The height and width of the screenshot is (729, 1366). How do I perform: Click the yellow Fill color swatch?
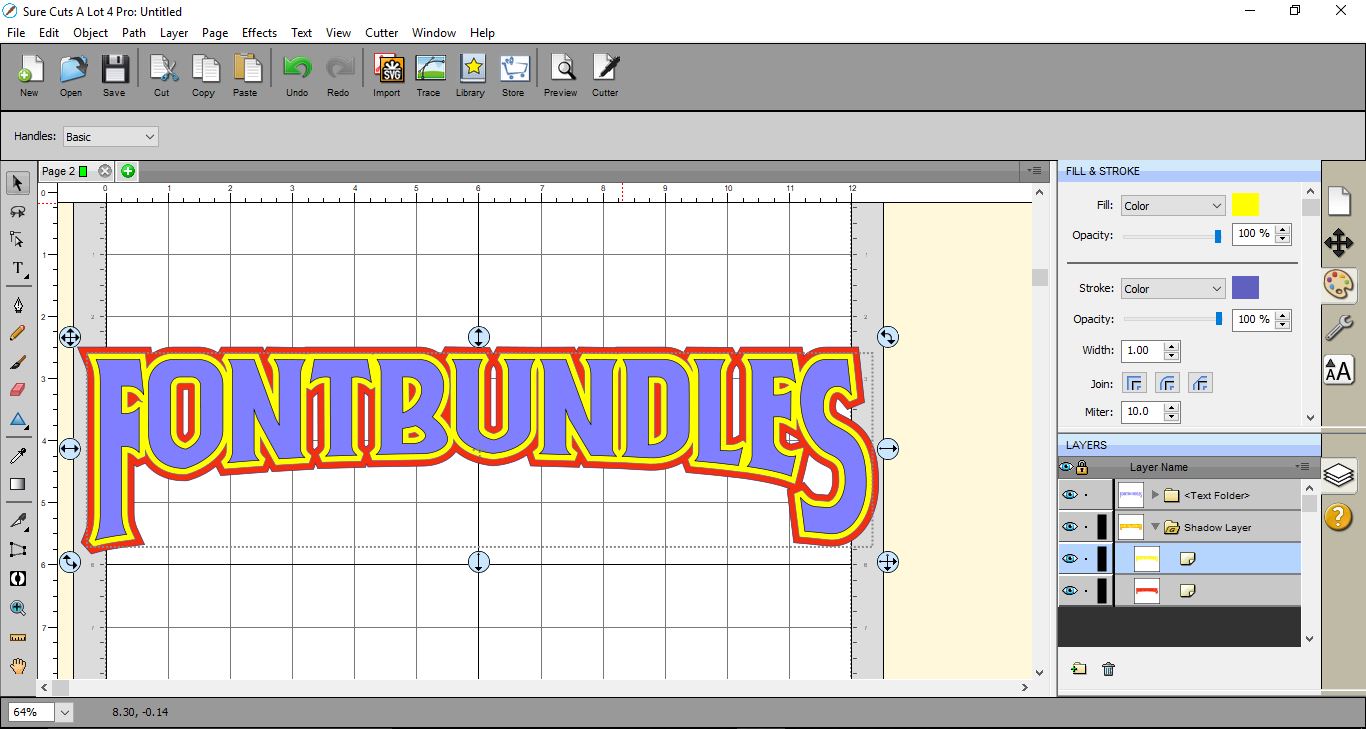(x=1245, y=205)
